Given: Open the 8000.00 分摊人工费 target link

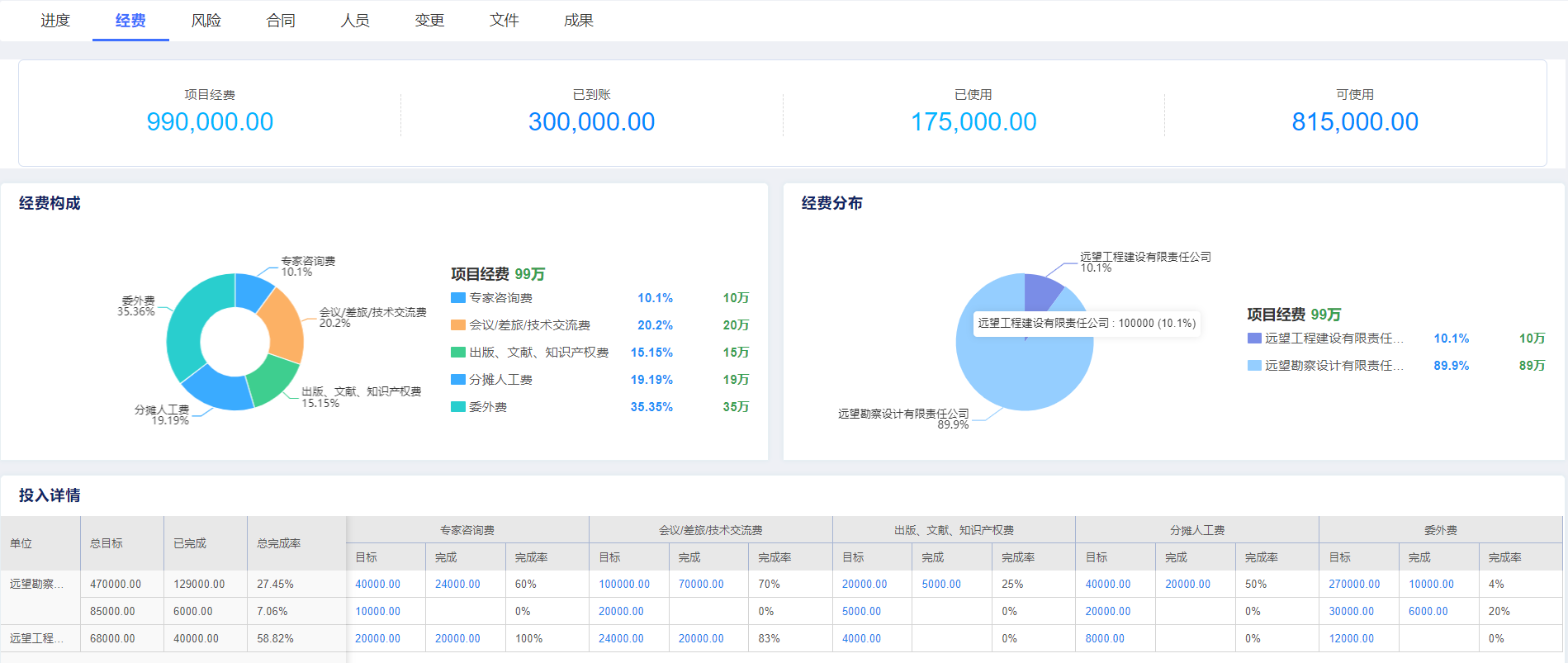Looking at the screenshot, I should click(x=1105, y=638).
